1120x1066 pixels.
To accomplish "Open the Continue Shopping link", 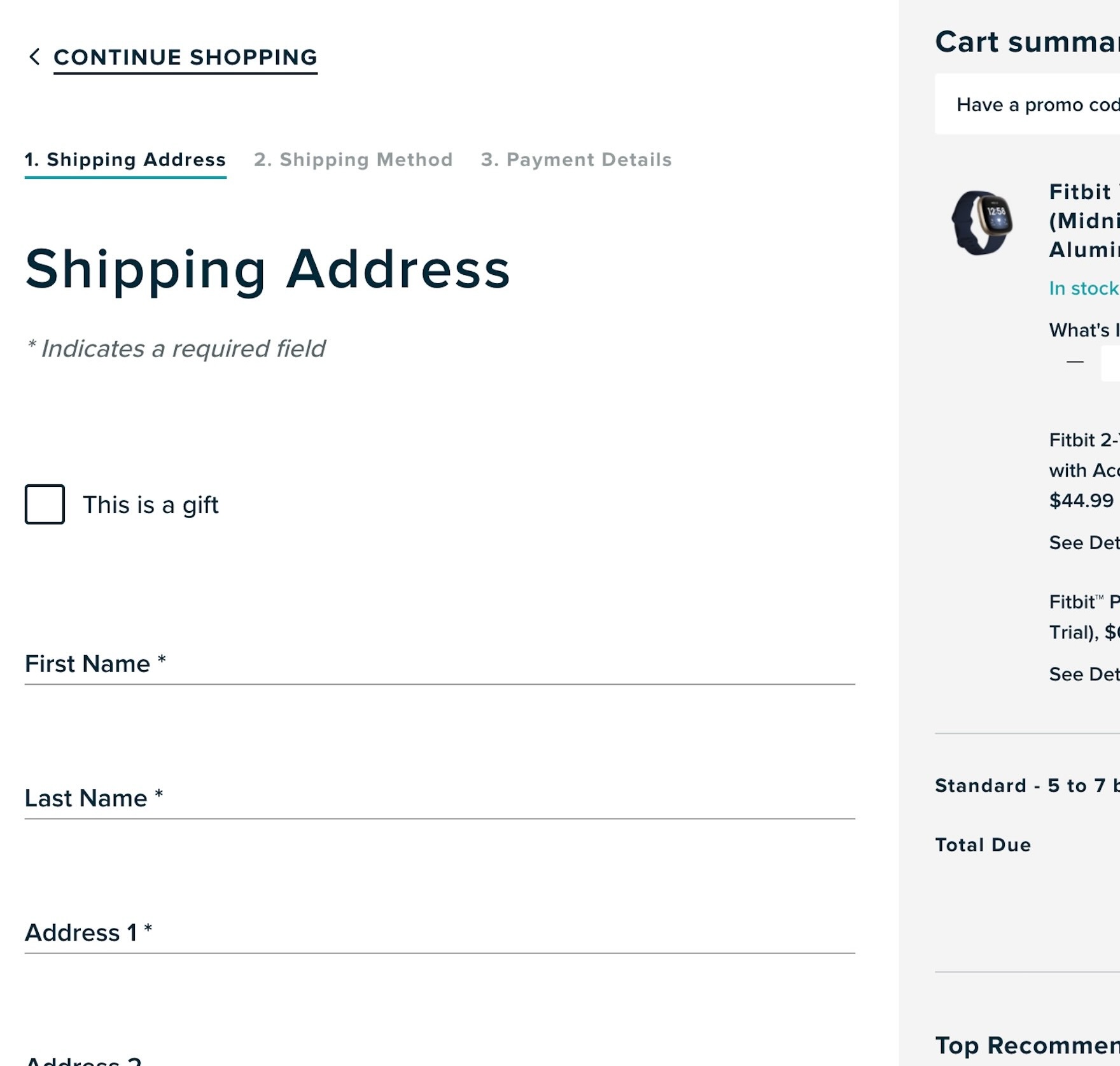I will click(x=185, y=57).
